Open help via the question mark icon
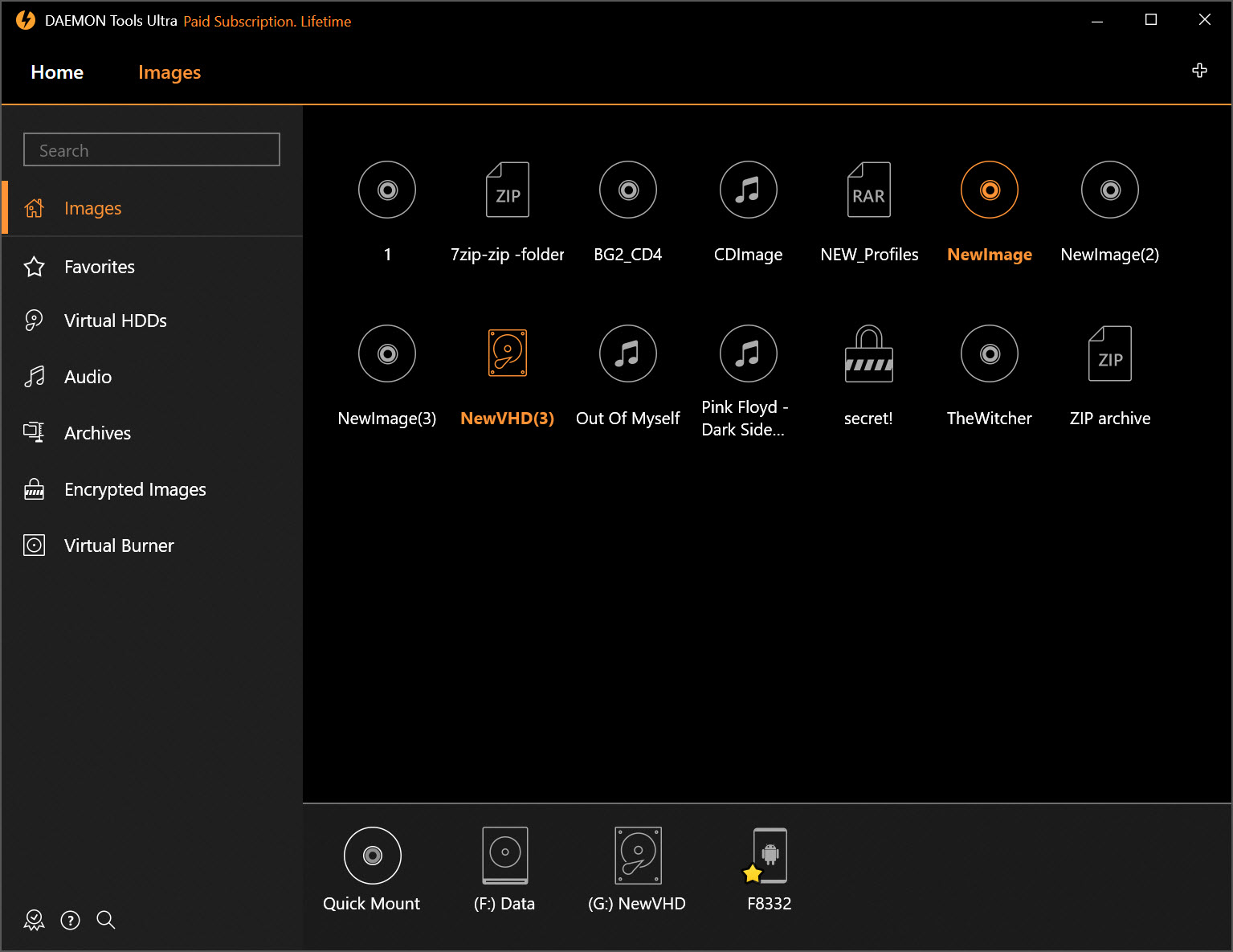This screenshot has width=1233, height=952. [70, 920]
